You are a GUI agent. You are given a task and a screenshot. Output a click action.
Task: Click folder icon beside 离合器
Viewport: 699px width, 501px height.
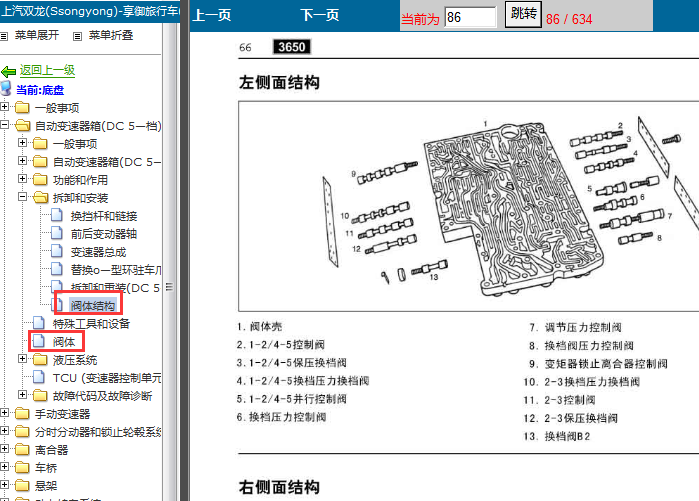tap(22, 449)
